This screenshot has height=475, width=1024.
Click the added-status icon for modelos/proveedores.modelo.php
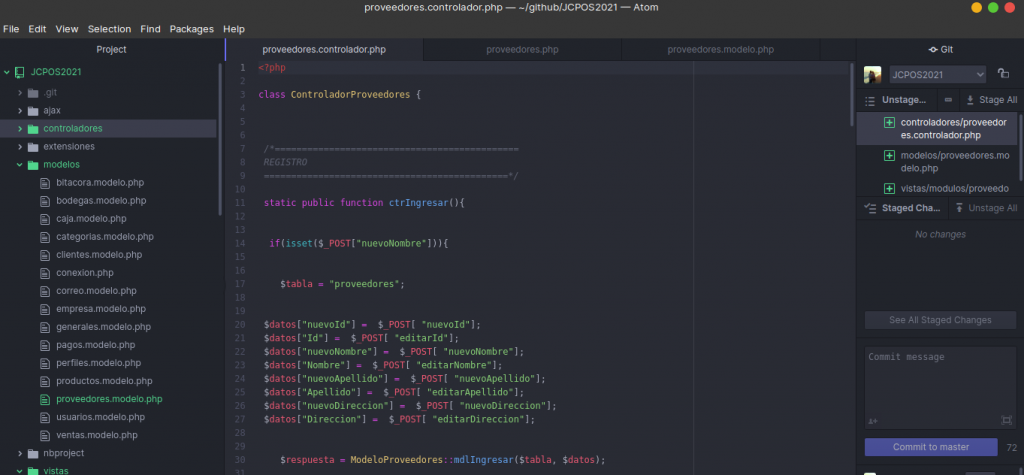point(889,156)
